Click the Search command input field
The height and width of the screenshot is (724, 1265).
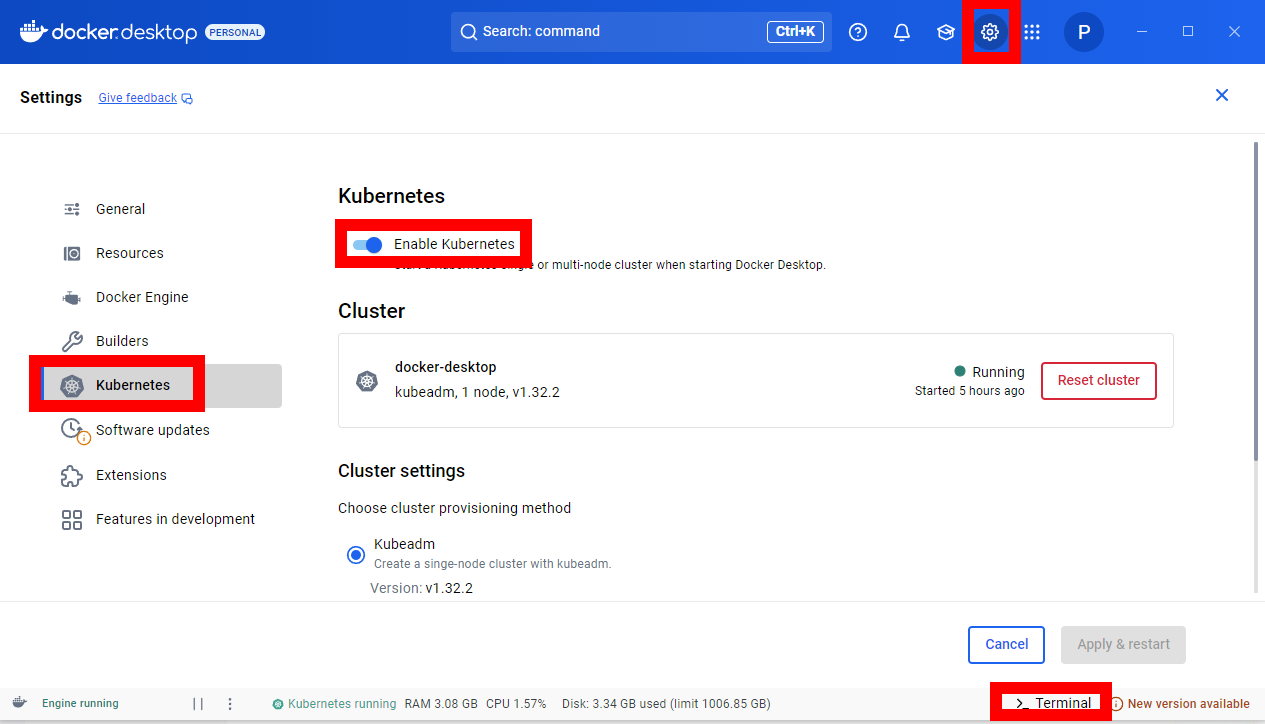point(641,32)
